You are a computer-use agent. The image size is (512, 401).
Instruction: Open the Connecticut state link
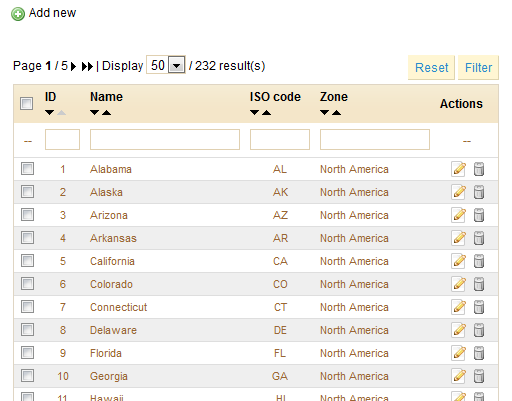point(118,307)
